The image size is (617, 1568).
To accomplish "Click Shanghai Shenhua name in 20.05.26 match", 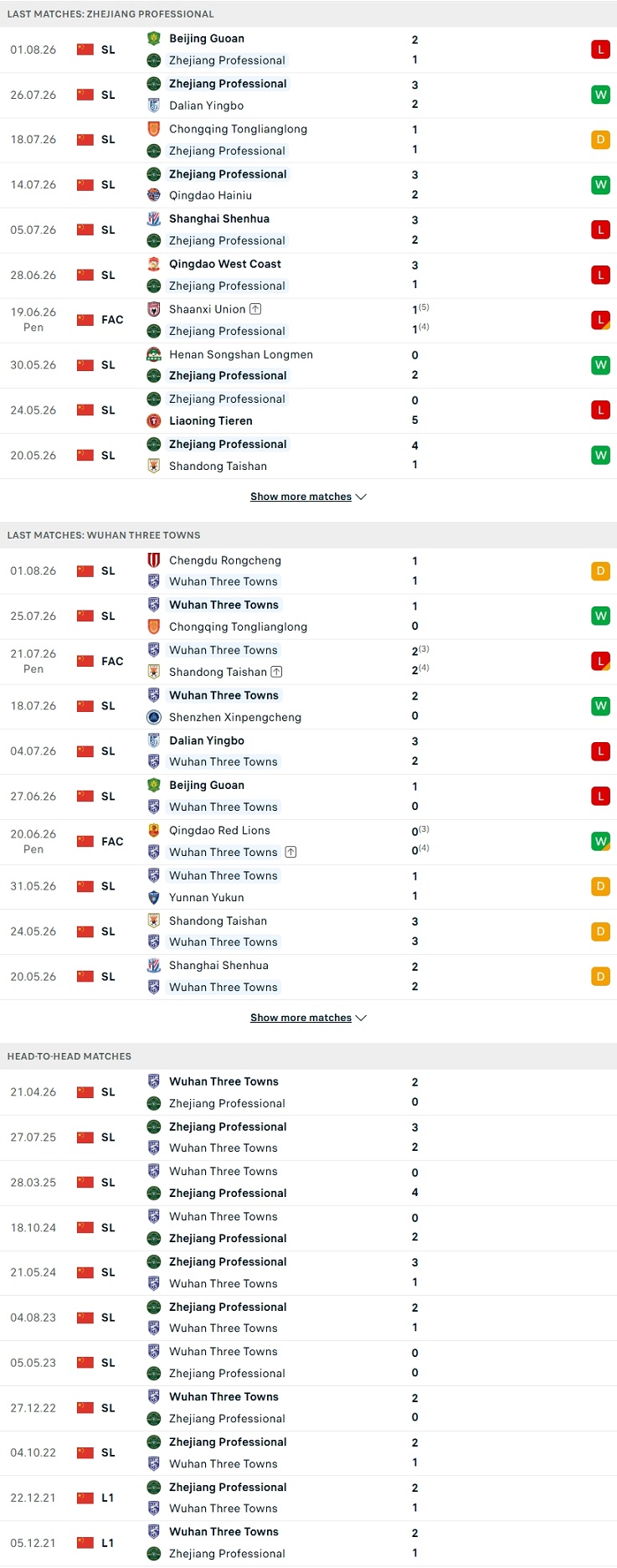I will (x=219, y=965).
